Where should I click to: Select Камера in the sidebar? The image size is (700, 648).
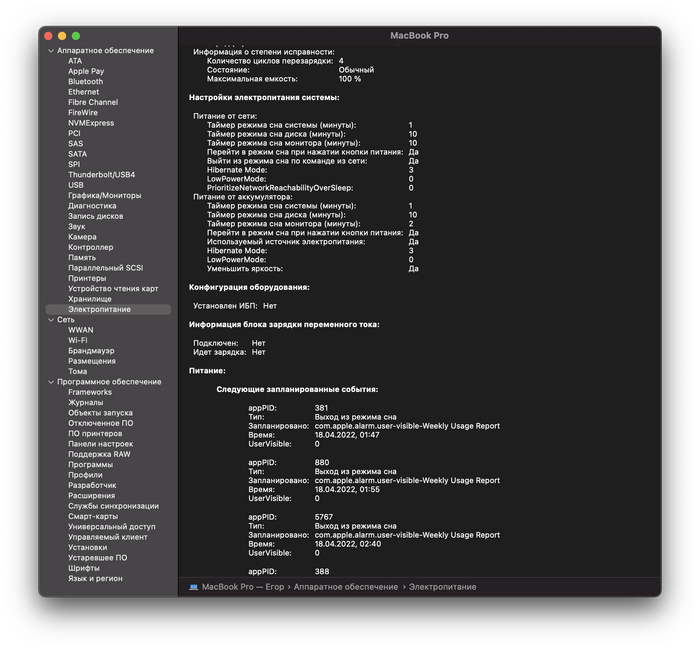(x=82, y=237)
